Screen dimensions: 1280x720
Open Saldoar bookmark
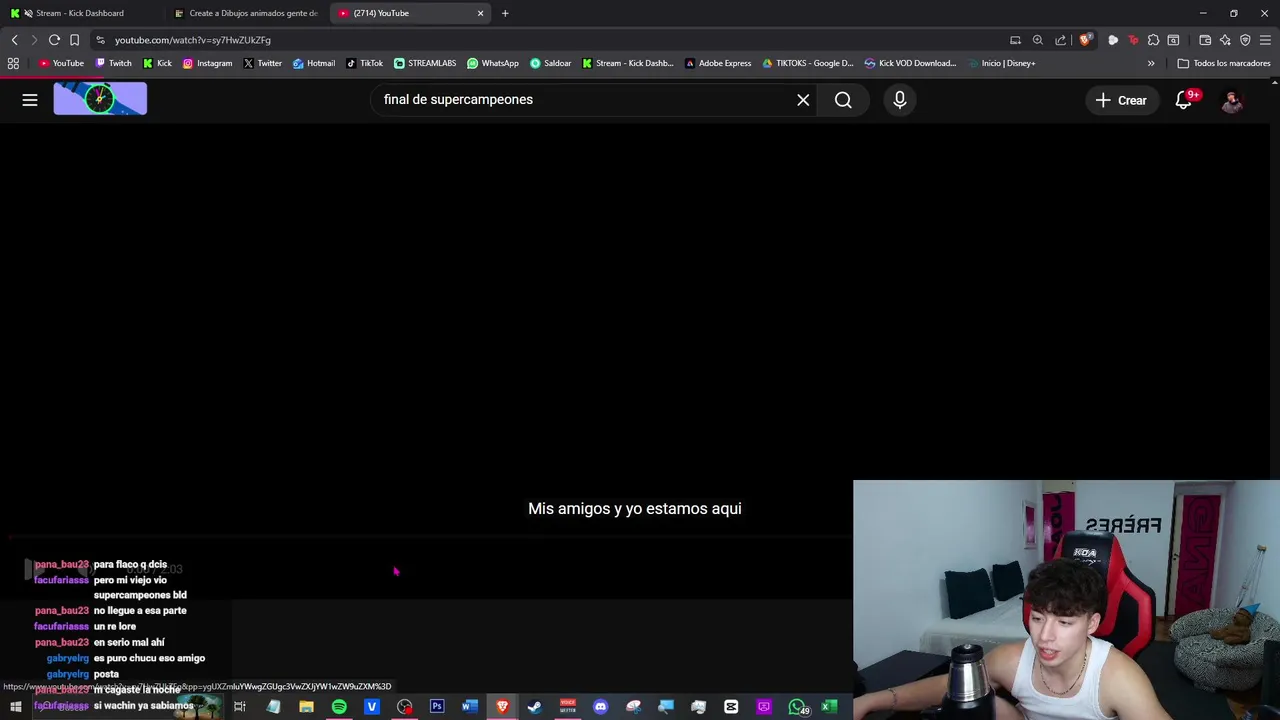click(551, 63)
